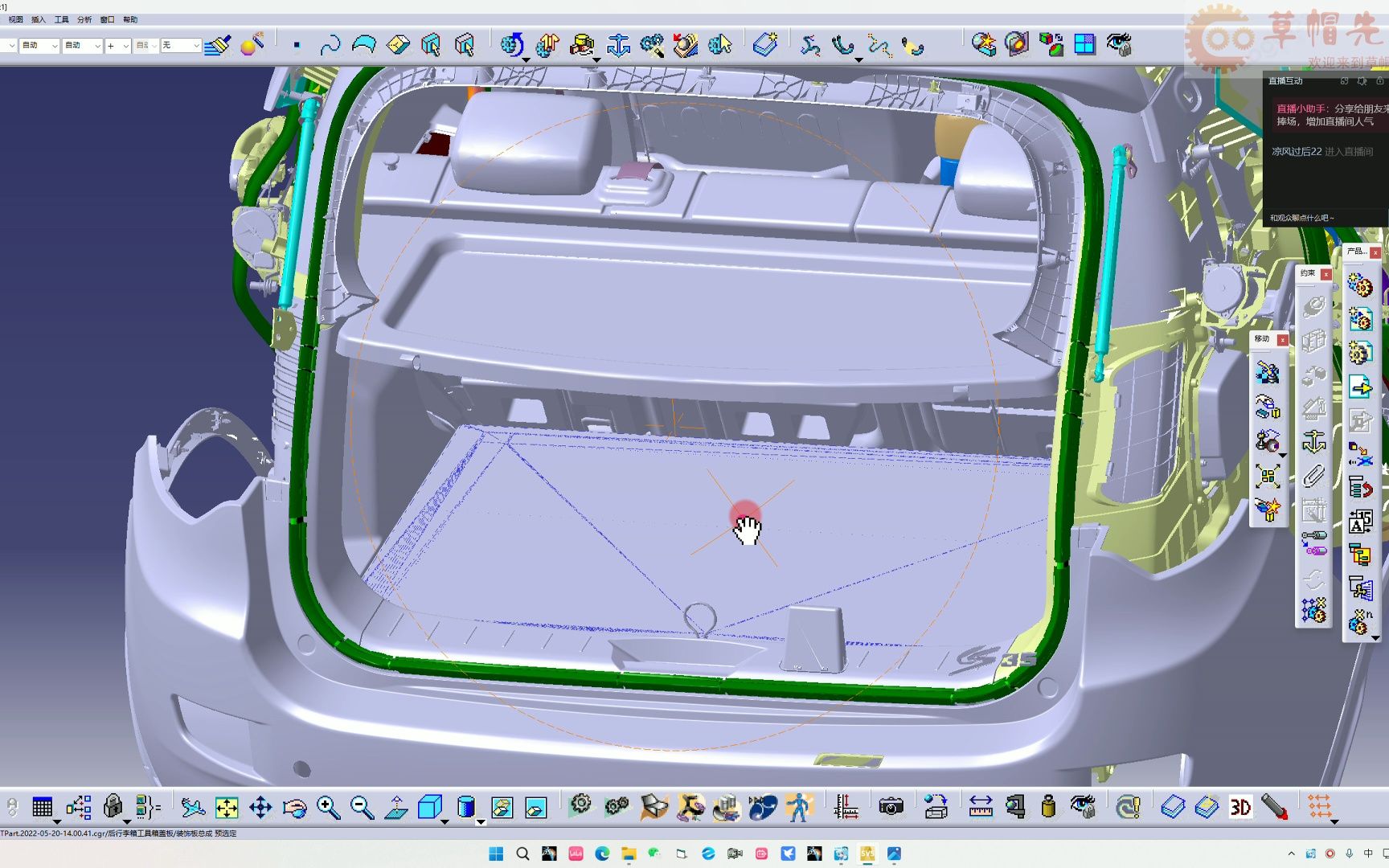Click the Zoom Out magnifier
The height and width of the screenshot is (868, 1389).
(362, 807)
